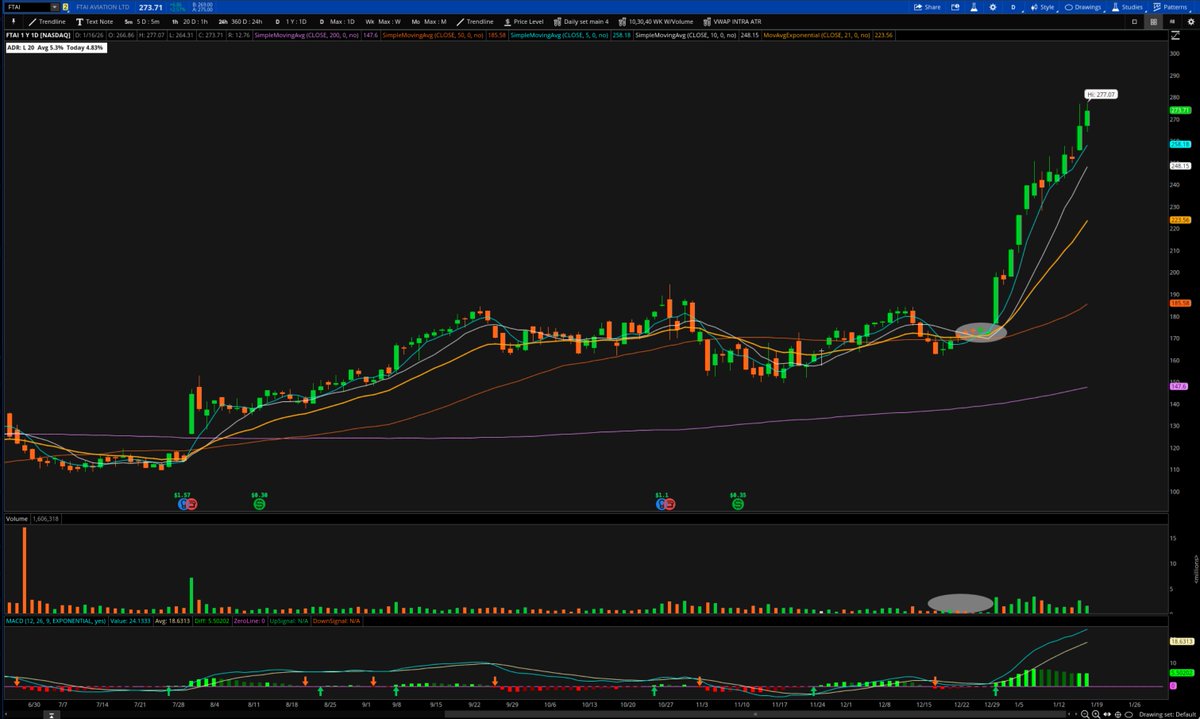1200x719 pixels.
Task: Click the 147.6 SMA axis value label
Action: point(1179,385)
